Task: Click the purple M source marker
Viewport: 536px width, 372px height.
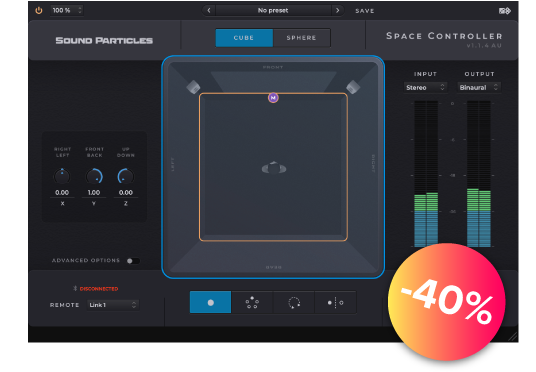Action: click(x=273, y=98)
